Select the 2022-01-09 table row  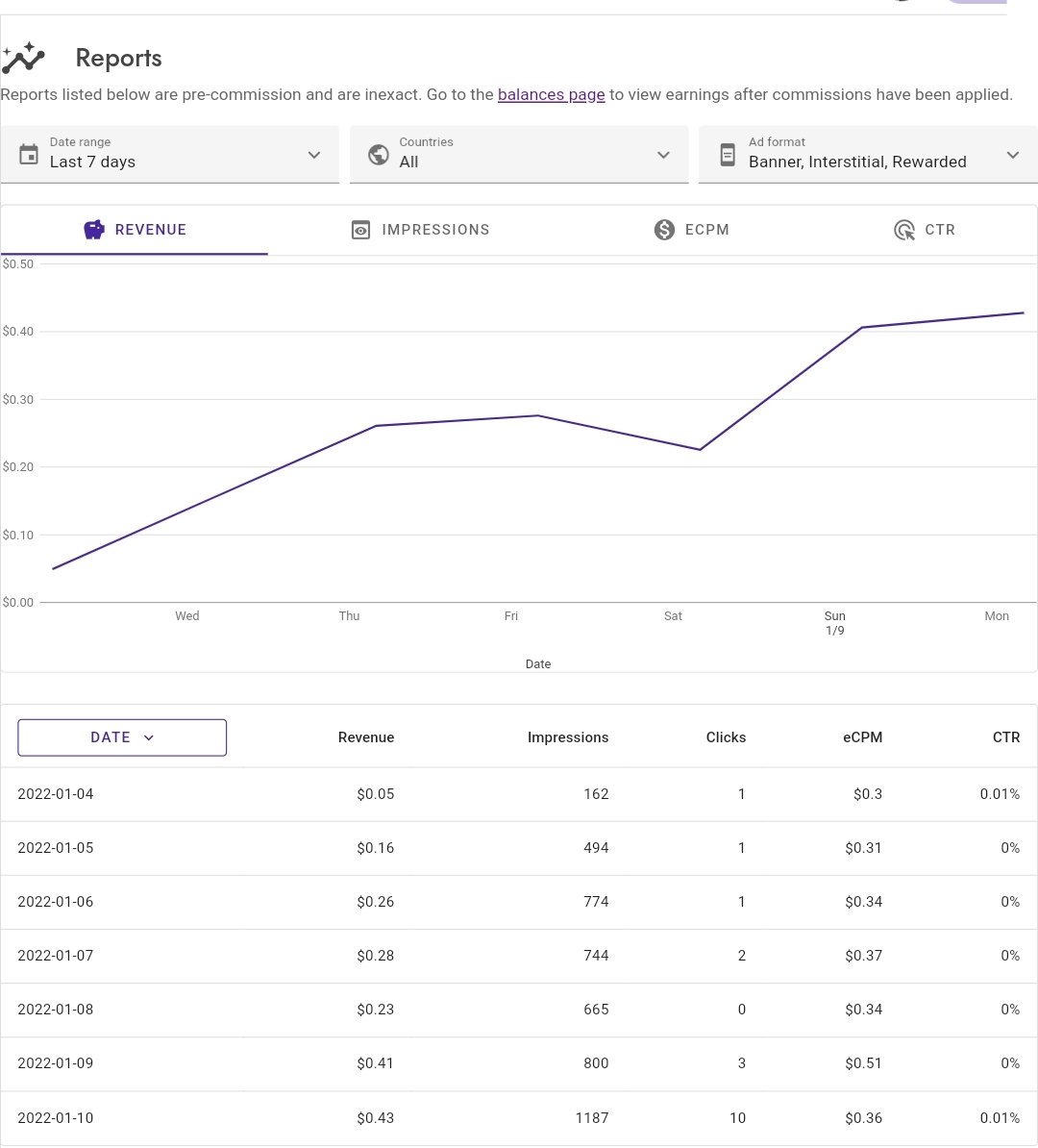(x=519, y=1063)
